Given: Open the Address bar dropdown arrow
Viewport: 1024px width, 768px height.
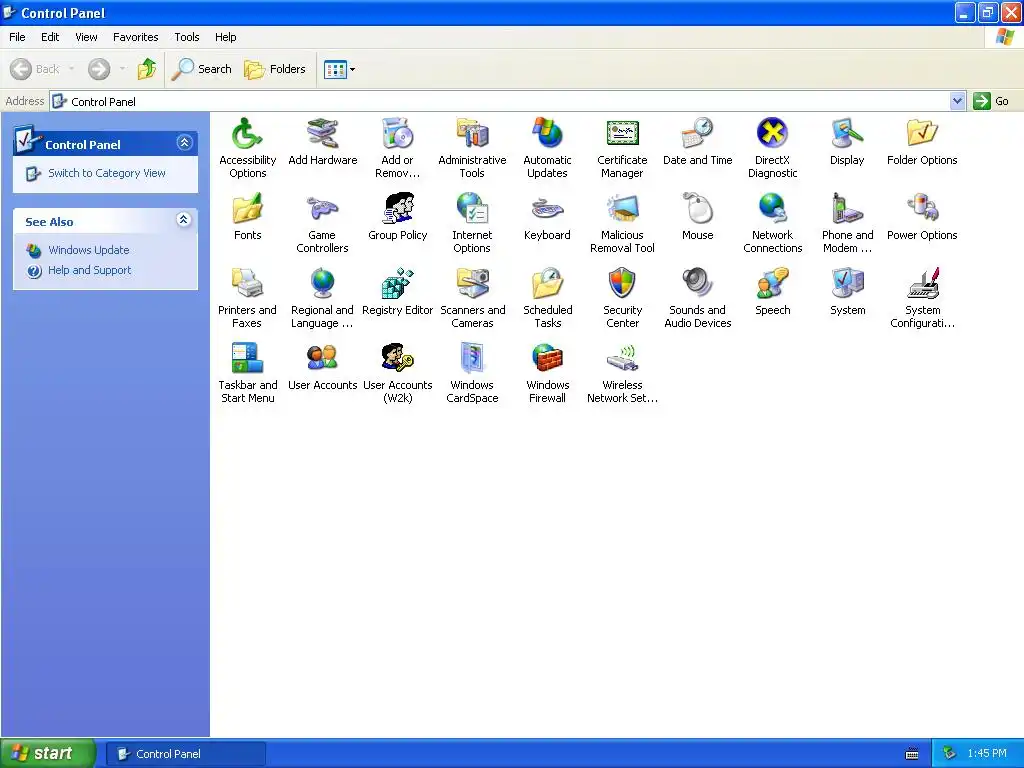Looking at the screenshot, I should [957, 101].
